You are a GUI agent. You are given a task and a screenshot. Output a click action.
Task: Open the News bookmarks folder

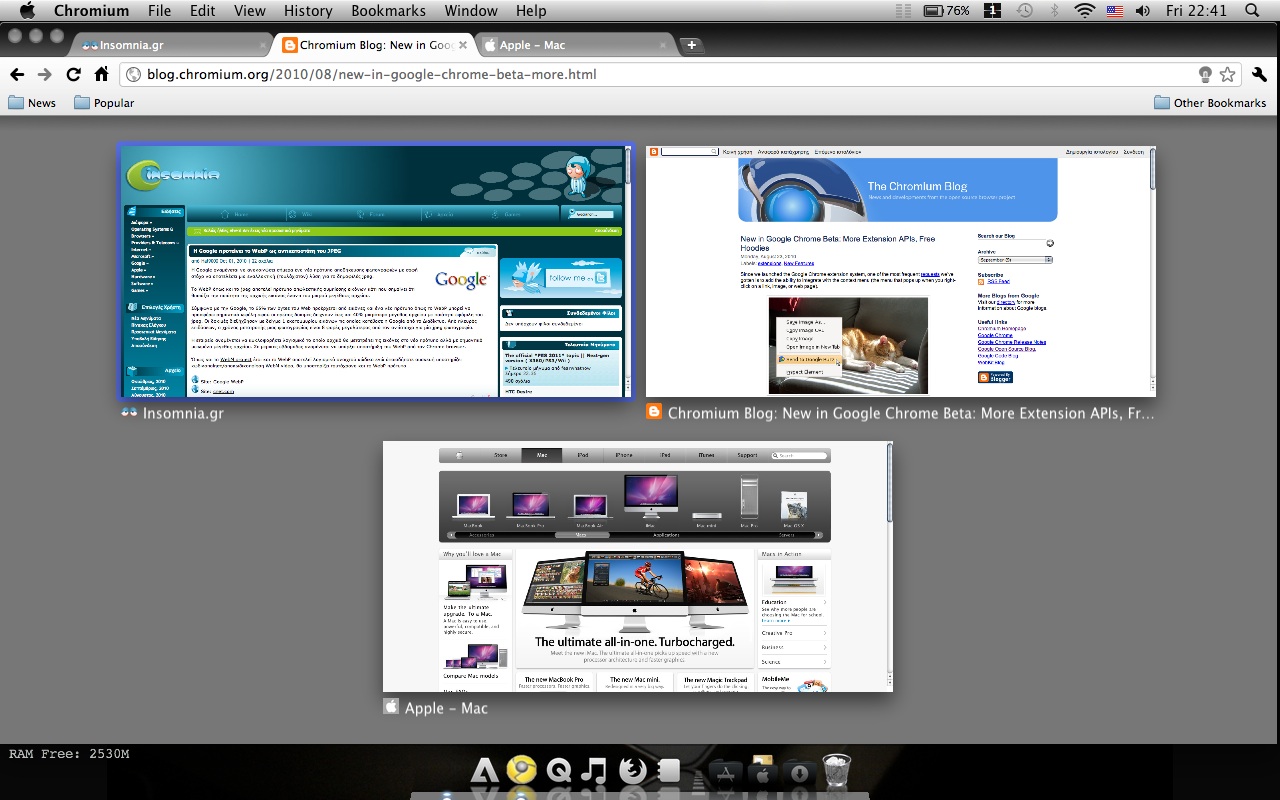(x=32, y=102)
